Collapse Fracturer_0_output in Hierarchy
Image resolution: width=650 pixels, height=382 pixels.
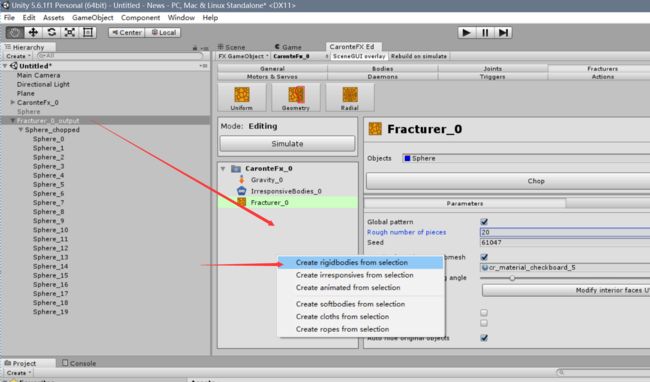pyautogui.click(x=13, y=120)
